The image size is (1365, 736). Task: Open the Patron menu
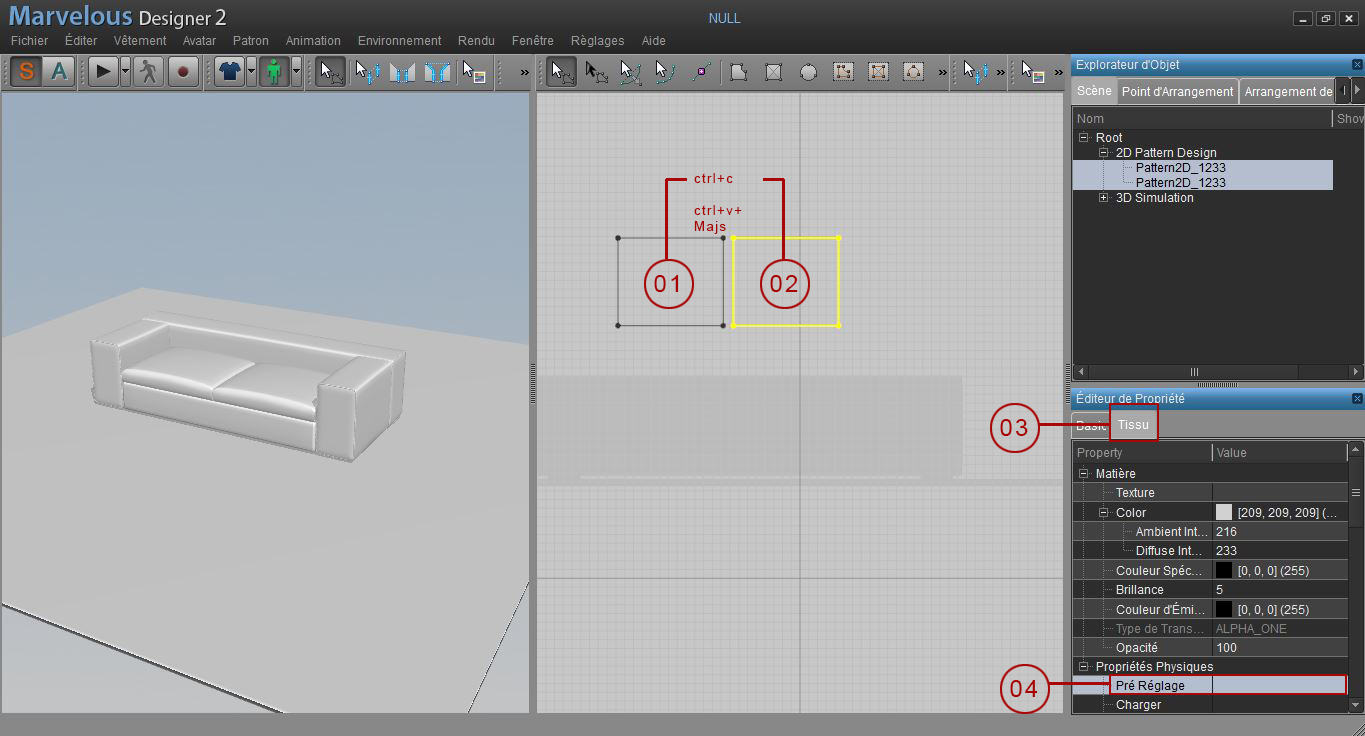(251, 41)
